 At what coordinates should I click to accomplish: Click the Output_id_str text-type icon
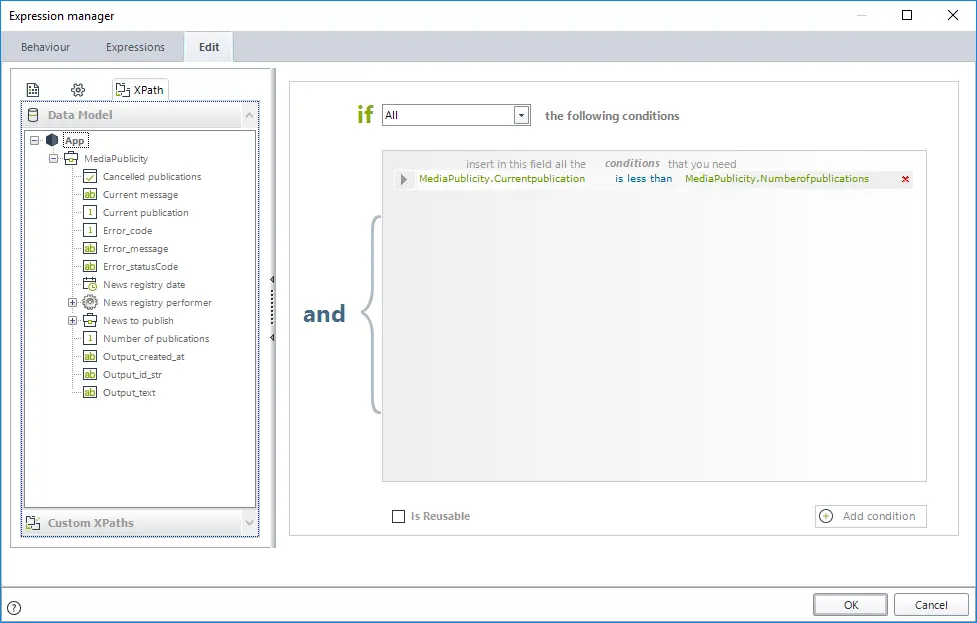point(90,374)
